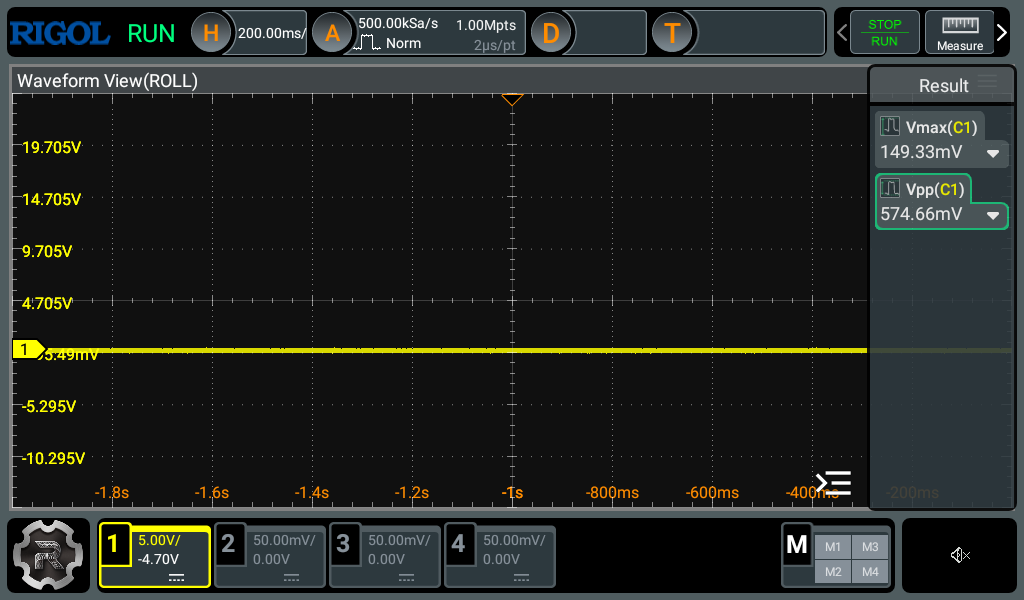Toggle Math M2 operation
This screenshot has height=600, width=1024.
[x=833, y=572]
